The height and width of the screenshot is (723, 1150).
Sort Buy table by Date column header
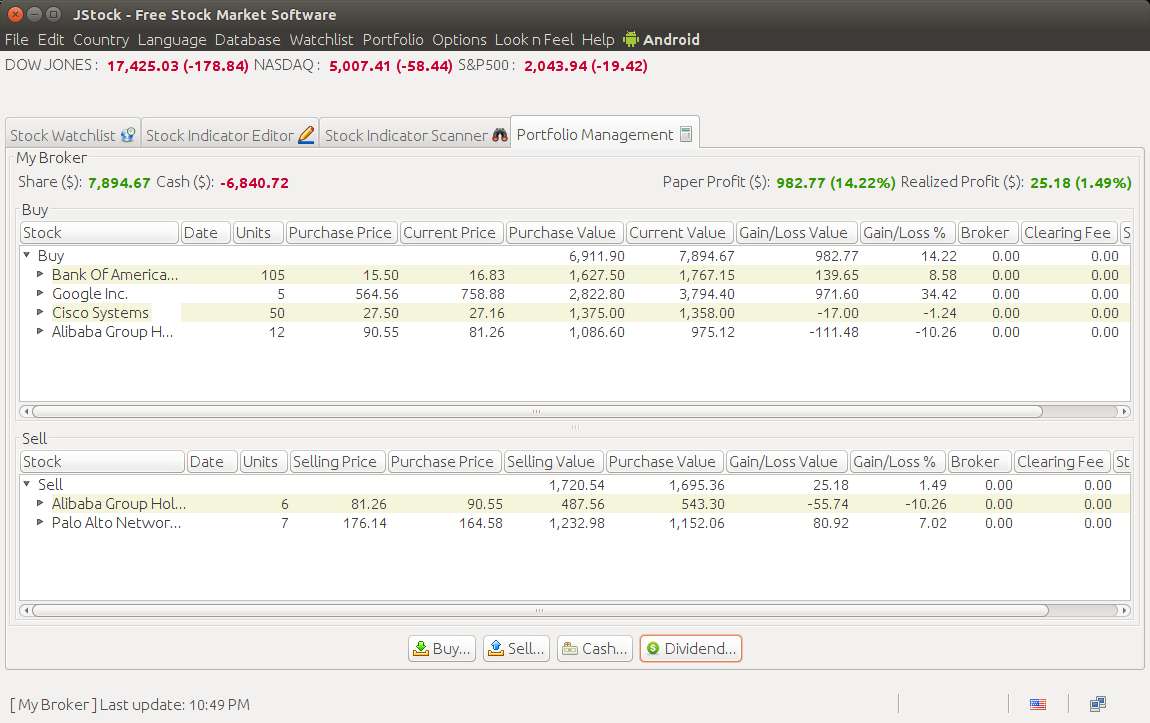pos(205,232)
